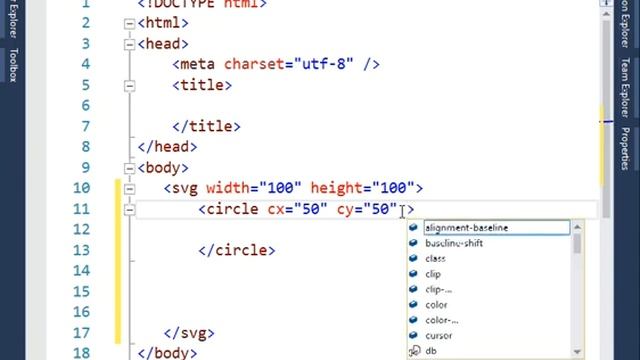The width and height of the screenshot is (640, 360).
Task: Click the alignment-baseline attribute icon
Action: click(x=413, y=227)
